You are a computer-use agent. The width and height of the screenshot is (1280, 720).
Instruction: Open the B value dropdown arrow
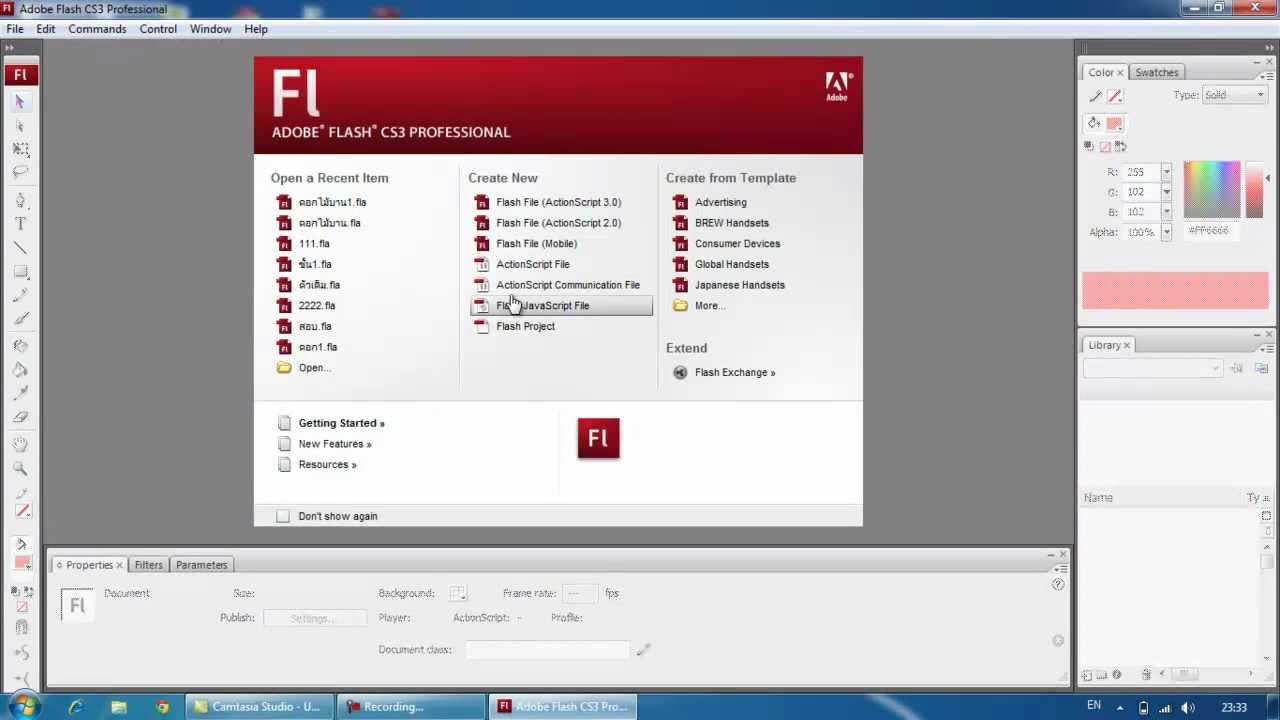pos(1166,212)
